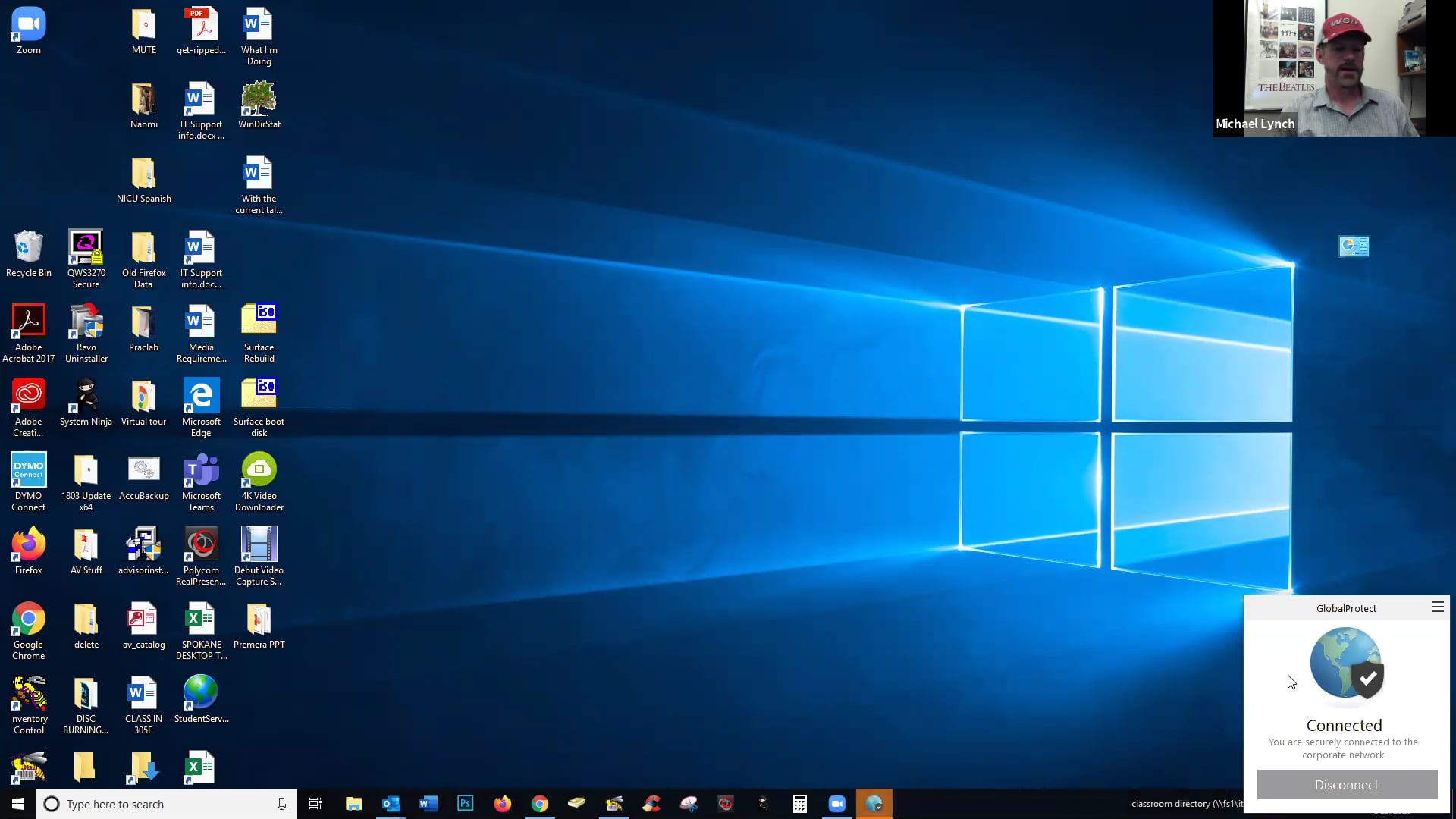This screenshot has width=1456, height=819.
Task: Open File Explorer from the taskbar
Action: point(353,804)
